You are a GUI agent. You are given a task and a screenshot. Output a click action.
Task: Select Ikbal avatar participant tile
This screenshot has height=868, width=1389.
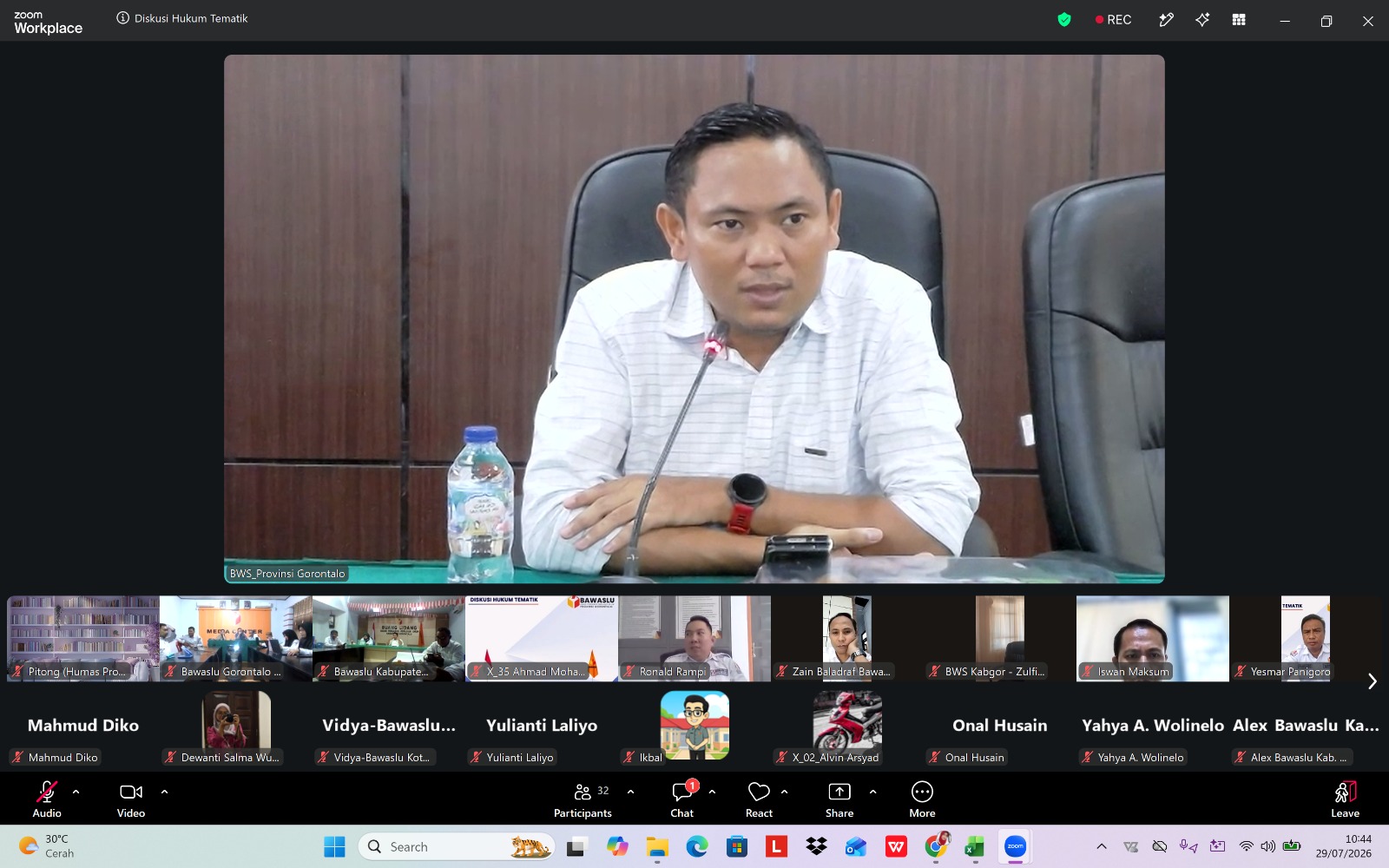tap(694, 727)
